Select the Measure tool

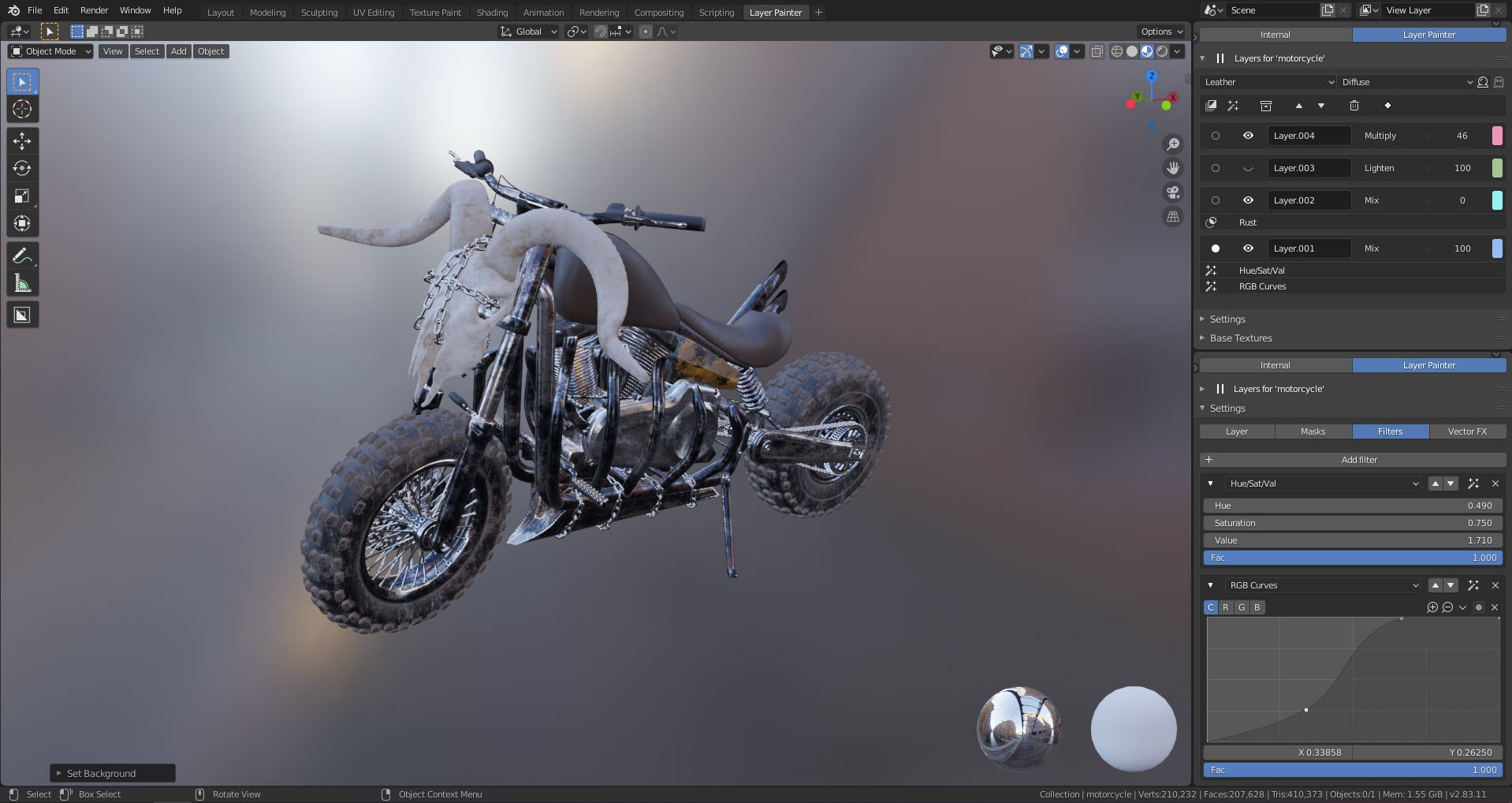click(x=22, y=282)
